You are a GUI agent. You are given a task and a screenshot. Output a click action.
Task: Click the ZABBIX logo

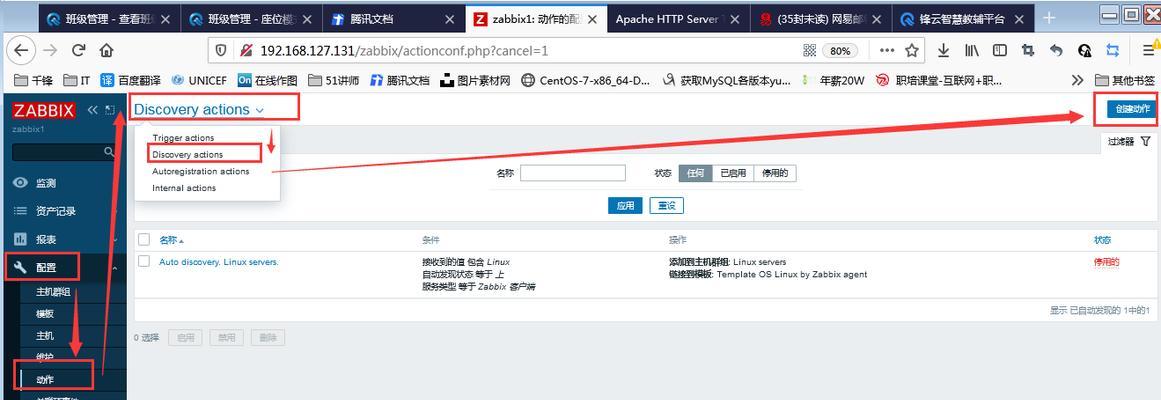(44, 110)
